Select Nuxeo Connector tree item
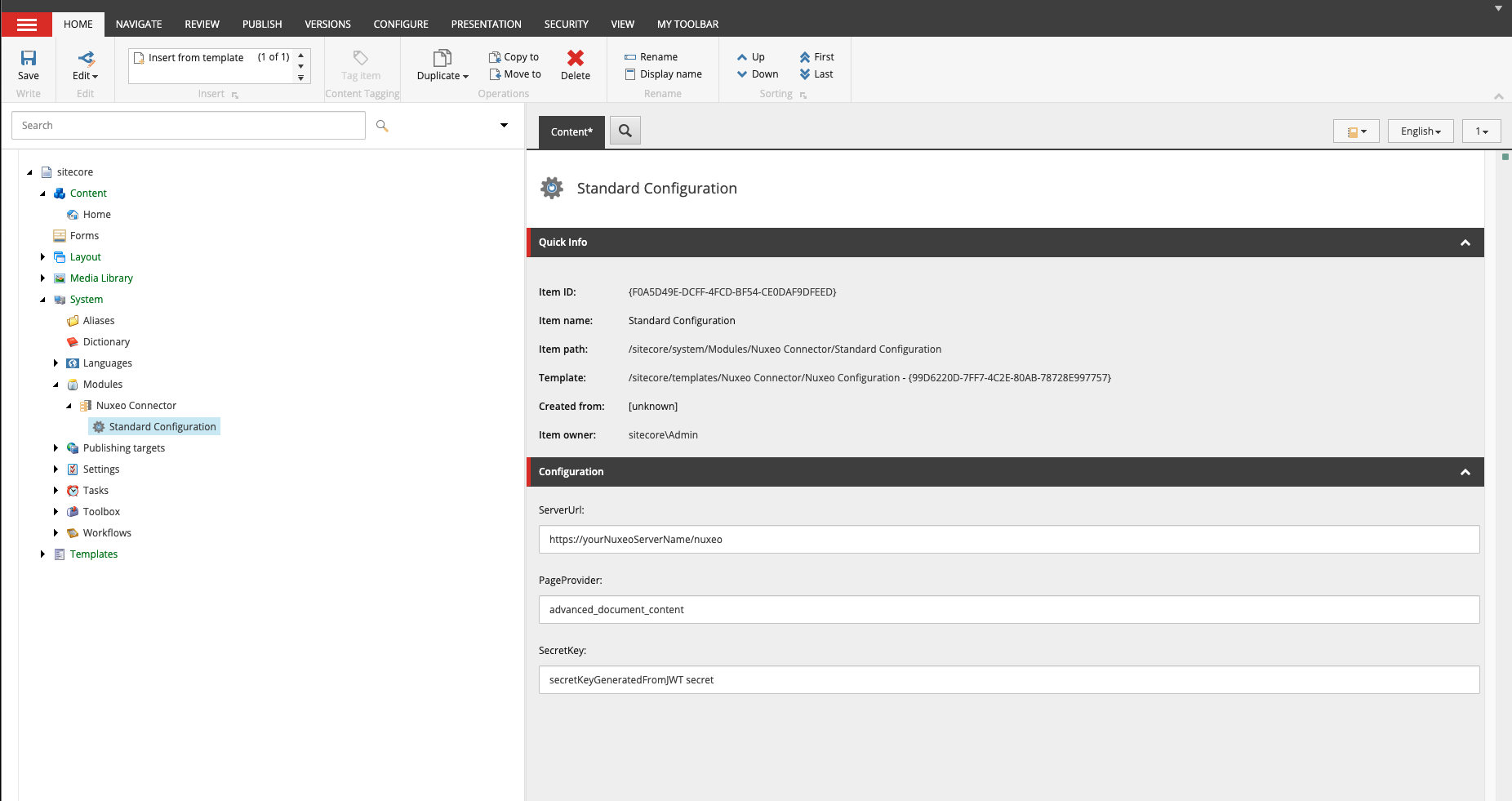1512x801 pixels. [136, 406]
